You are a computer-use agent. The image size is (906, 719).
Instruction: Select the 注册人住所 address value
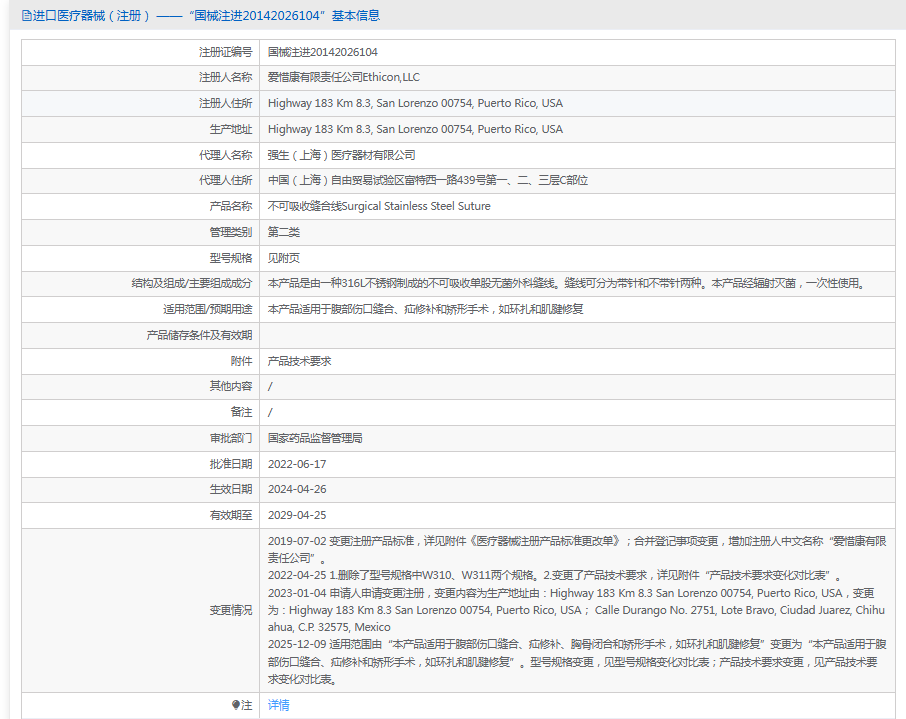(415, 103)
